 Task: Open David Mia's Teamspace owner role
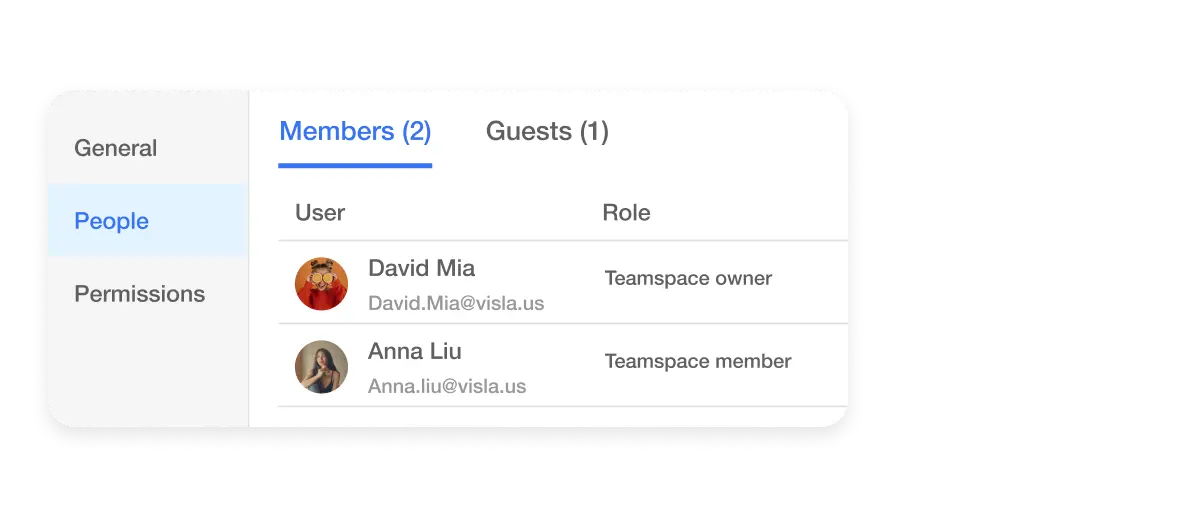688,279
